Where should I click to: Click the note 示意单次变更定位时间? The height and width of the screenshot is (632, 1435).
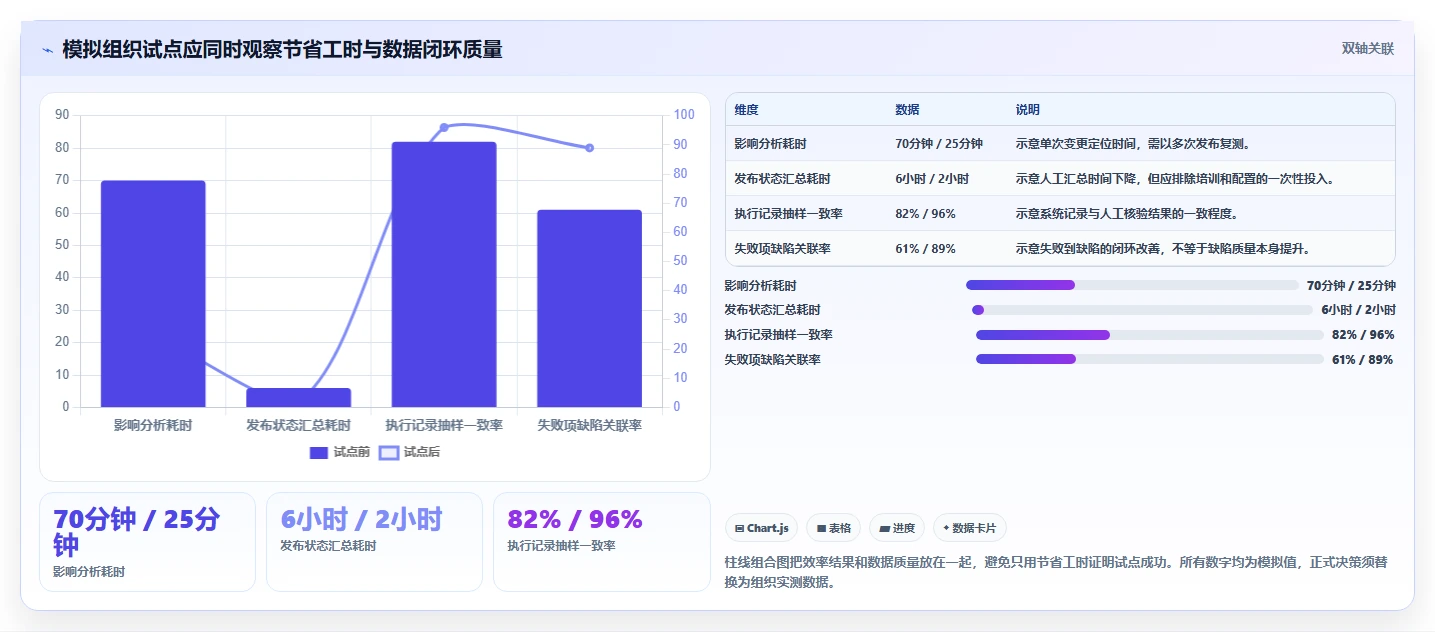[1132, 144]
